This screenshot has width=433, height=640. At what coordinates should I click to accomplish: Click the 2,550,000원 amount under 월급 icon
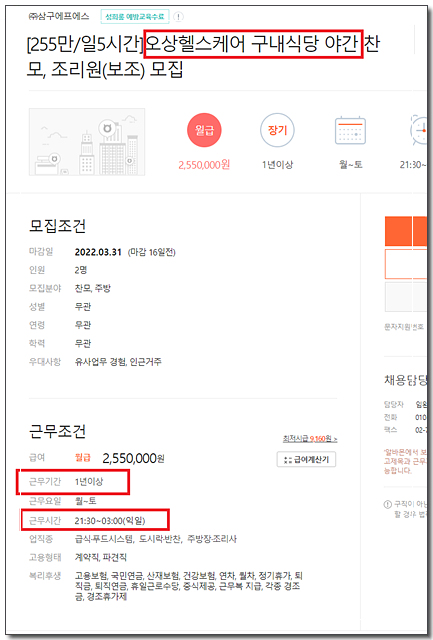[204, 165]
